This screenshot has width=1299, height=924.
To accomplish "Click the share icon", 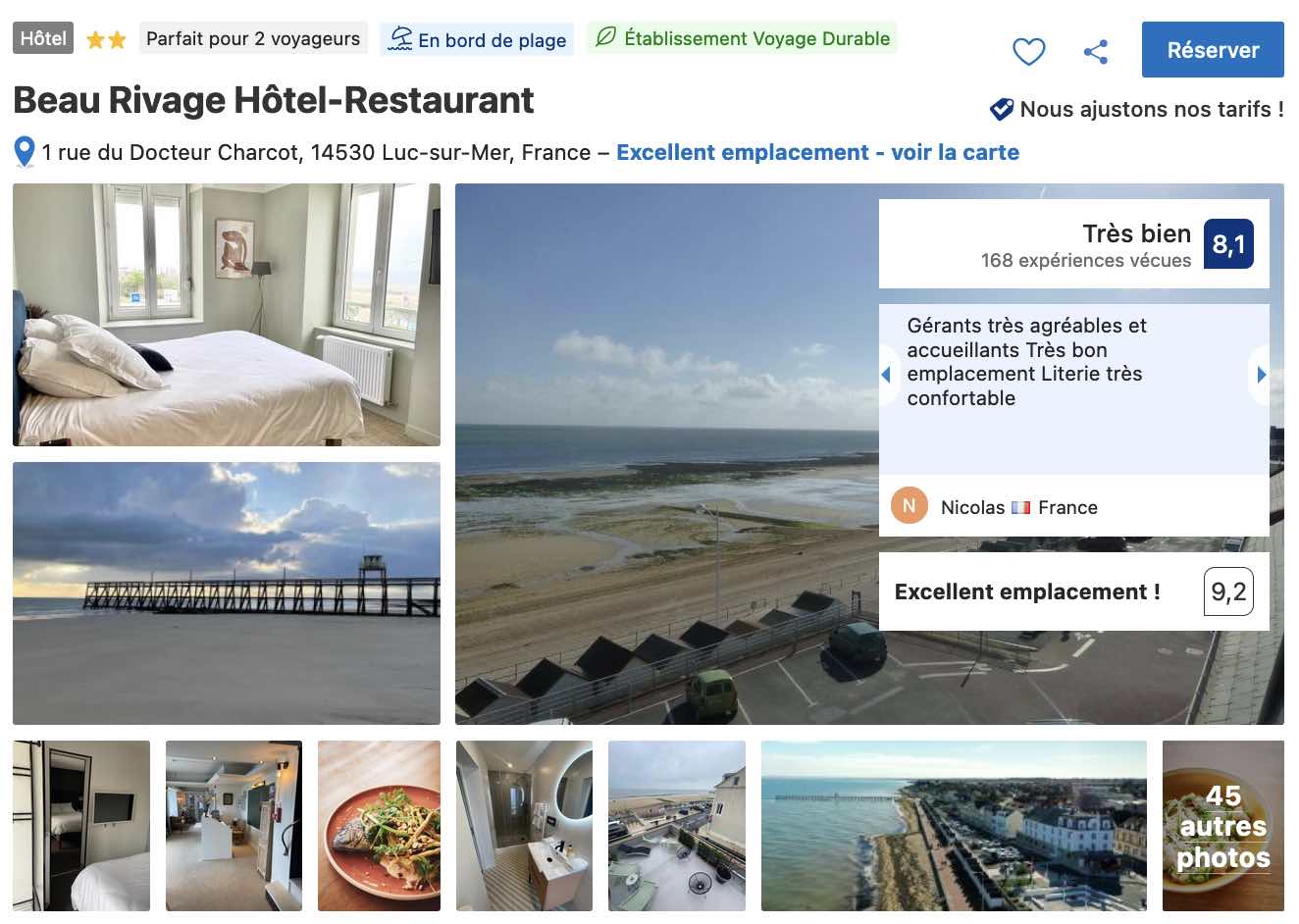I will coord(1096,51).
